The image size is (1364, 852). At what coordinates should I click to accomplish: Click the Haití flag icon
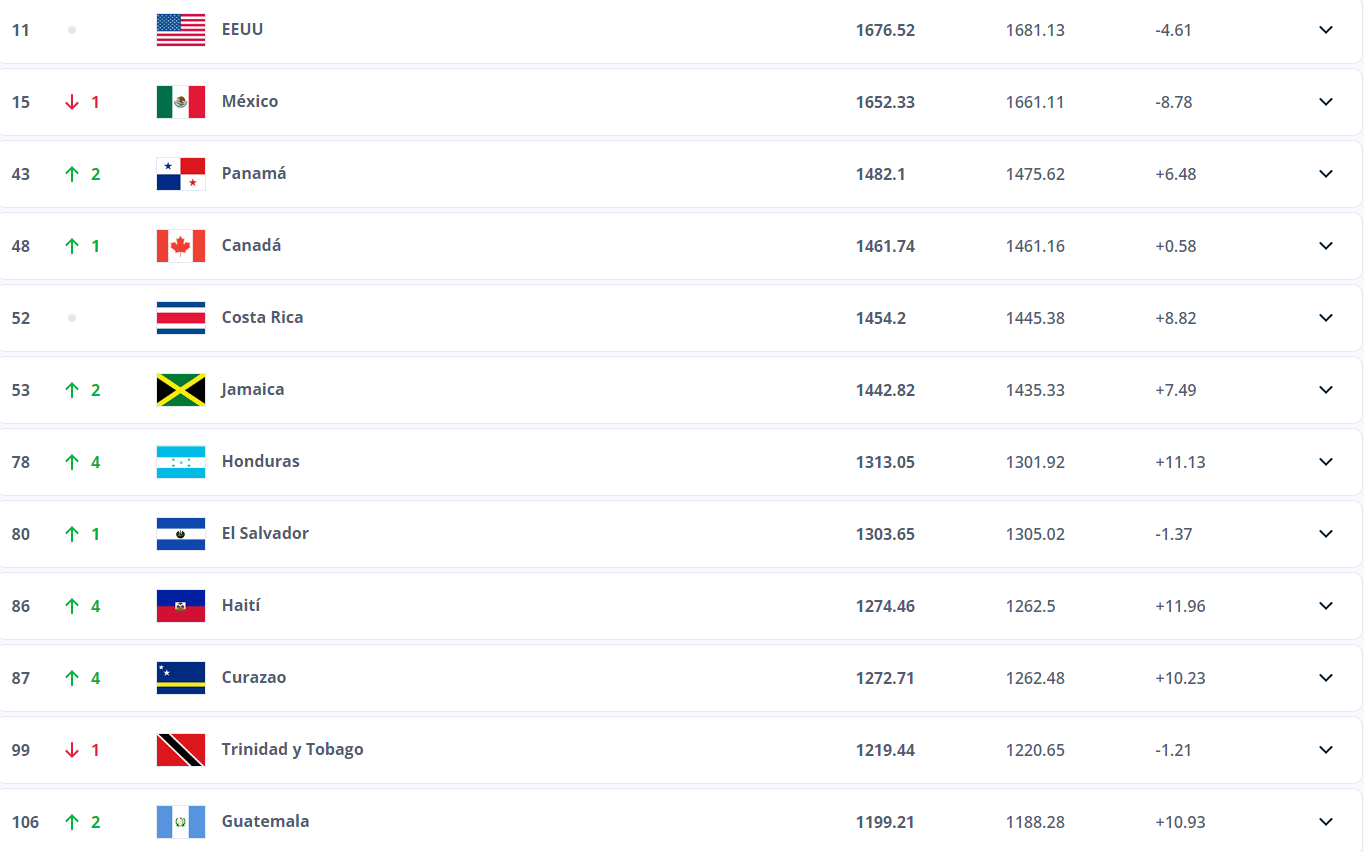[x=181, y=606]
